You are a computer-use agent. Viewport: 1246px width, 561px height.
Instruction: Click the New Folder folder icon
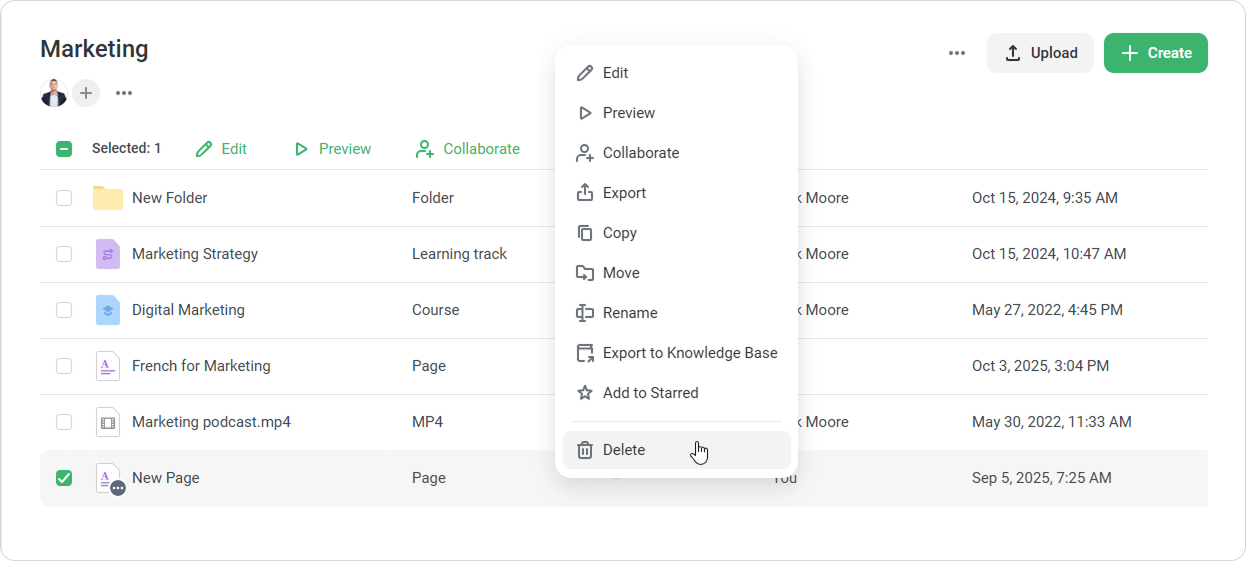[107, 198]
